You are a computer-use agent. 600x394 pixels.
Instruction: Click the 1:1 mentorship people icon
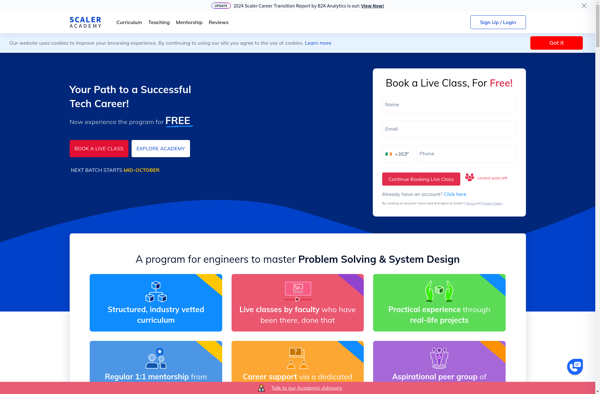point(156,358)
